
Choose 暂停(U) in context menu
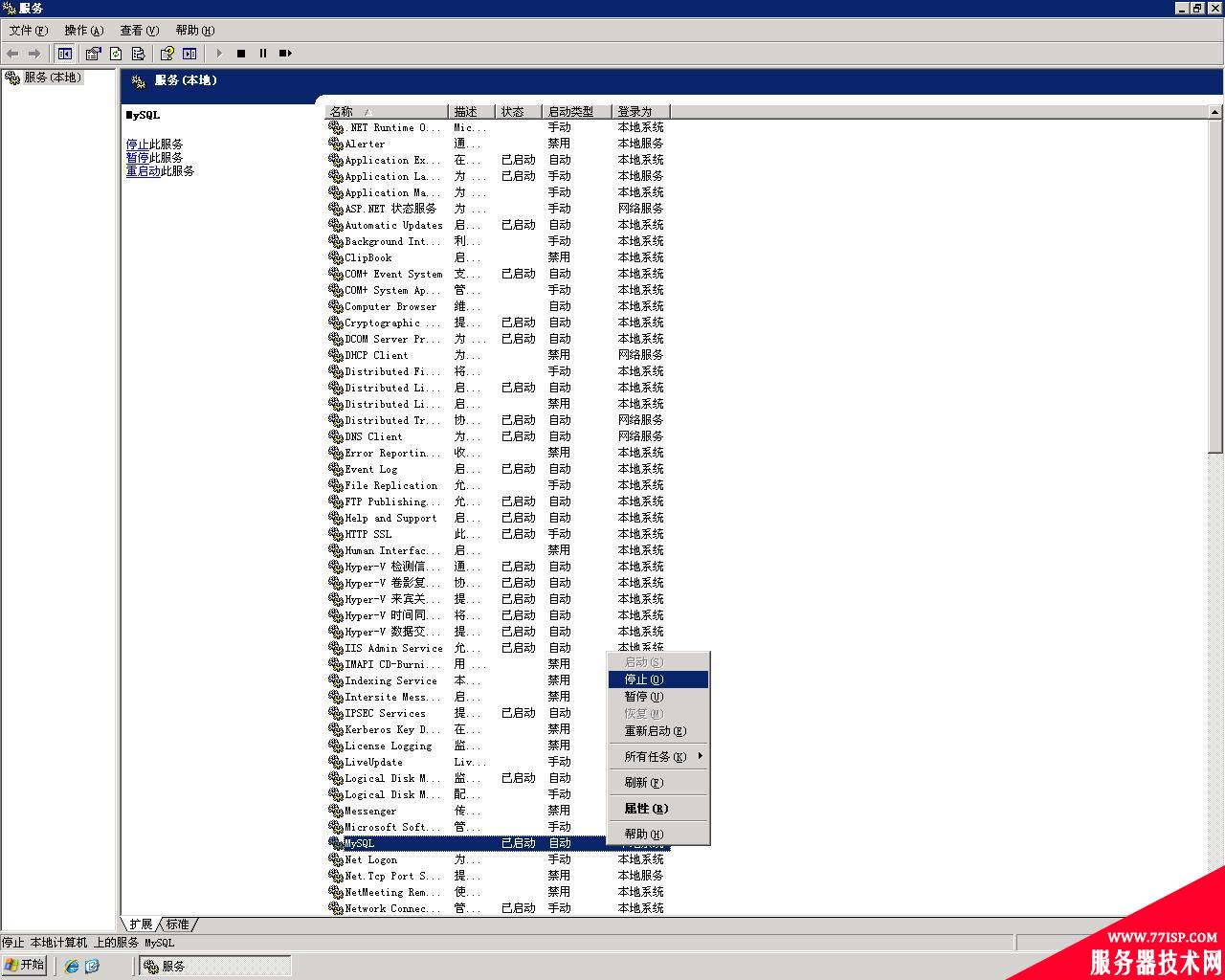(x=658, y=697)
